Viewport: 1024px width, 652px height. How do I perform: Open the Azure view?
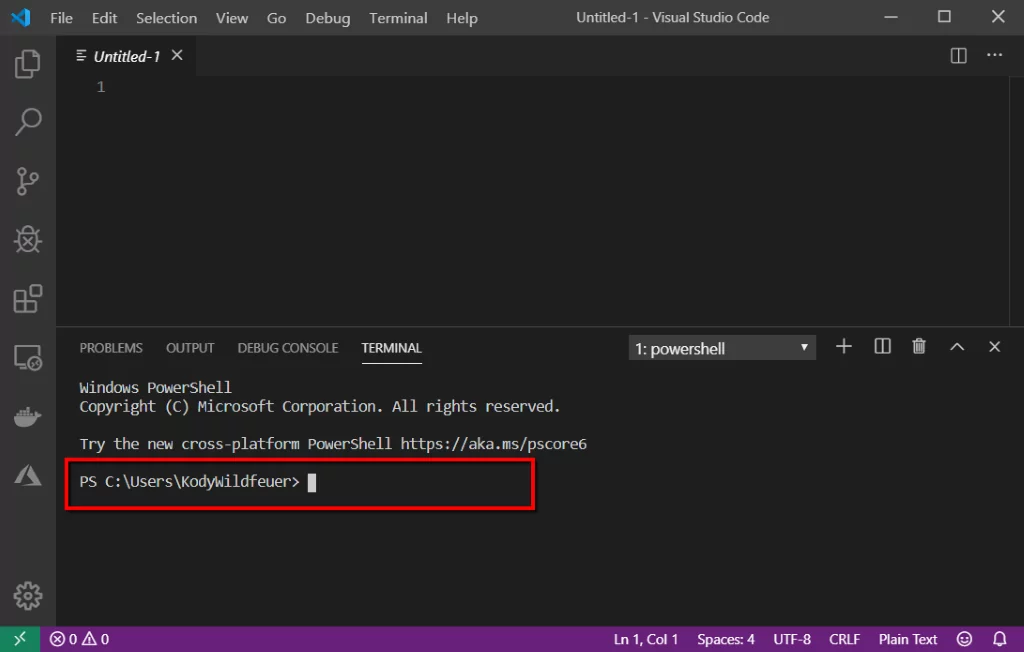point(27,475)
